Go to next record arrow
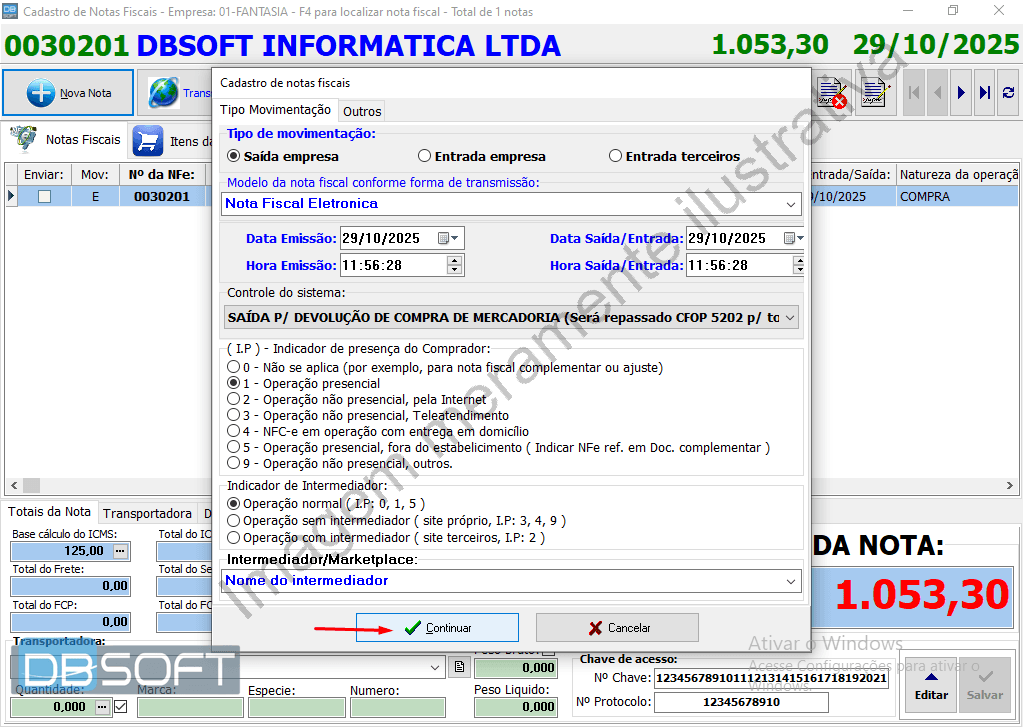 point(961,93)
